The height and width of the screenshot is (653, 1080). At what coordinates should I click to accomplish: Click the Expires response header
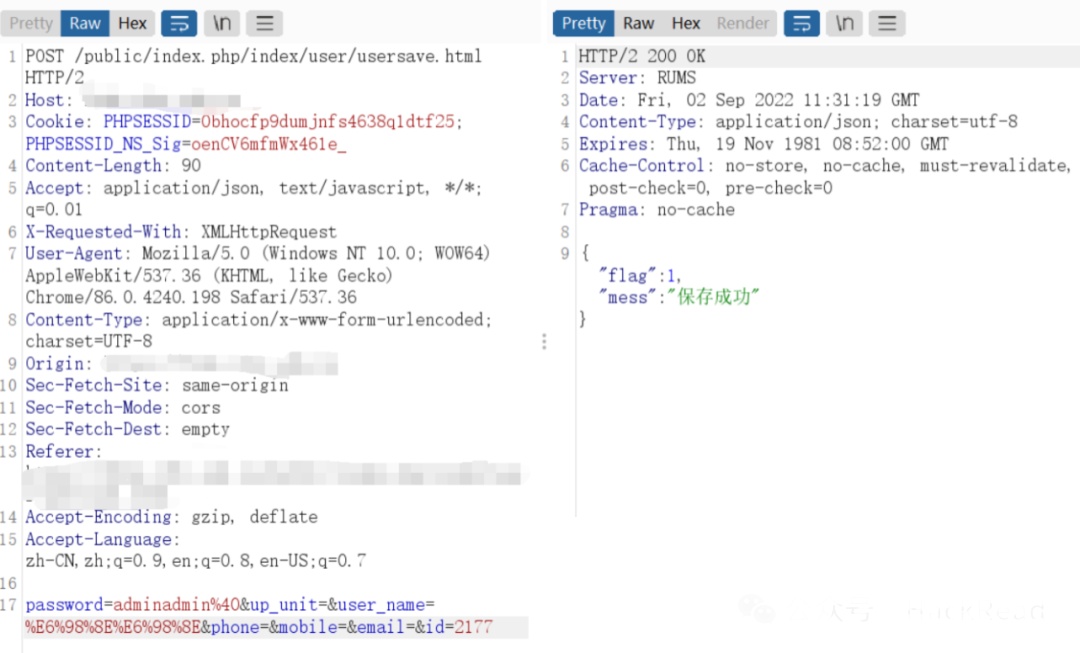[x=763, y=144]
